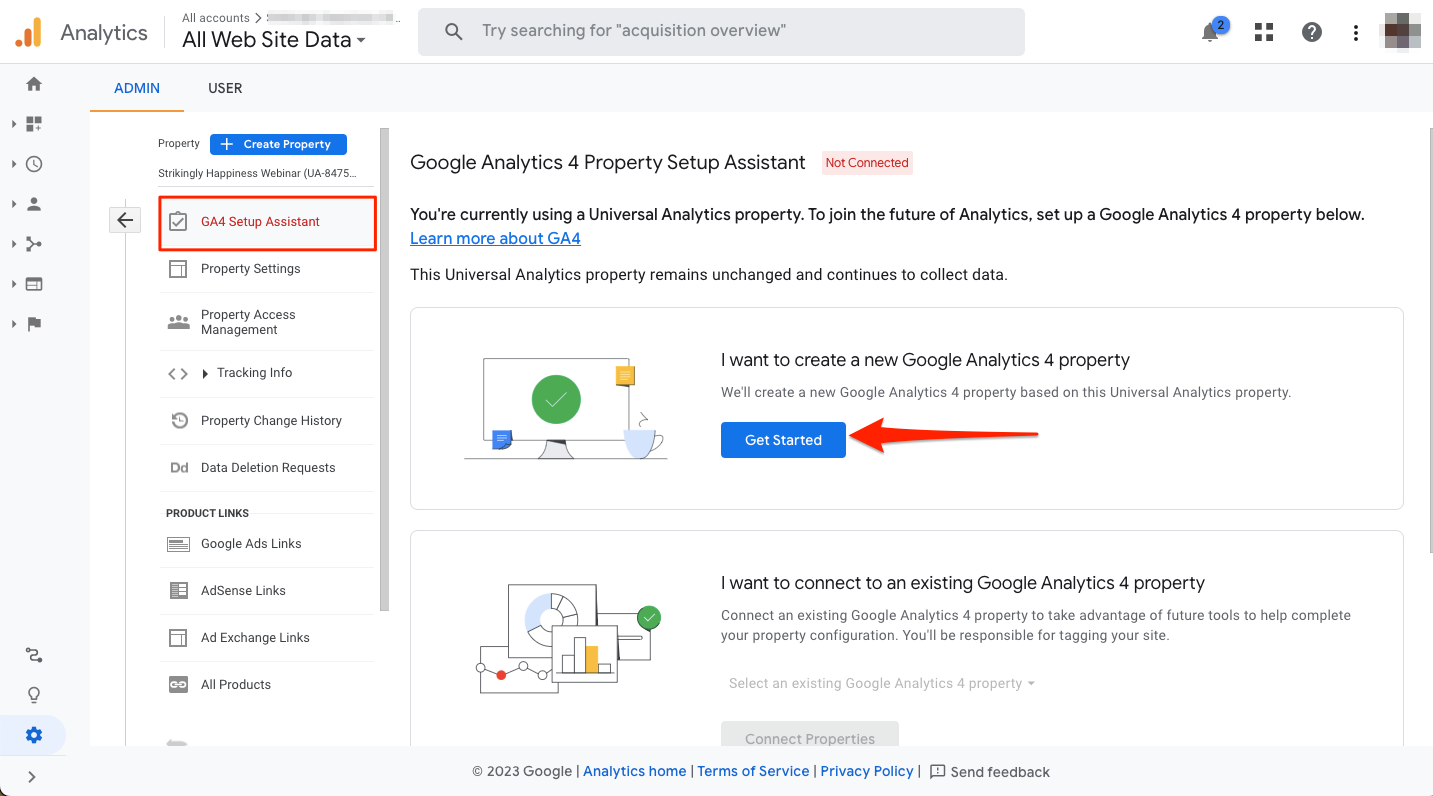1433x796 pixels.
Task: Click the Create Property button
Action: pyautogui.click(x=278, y=144)
